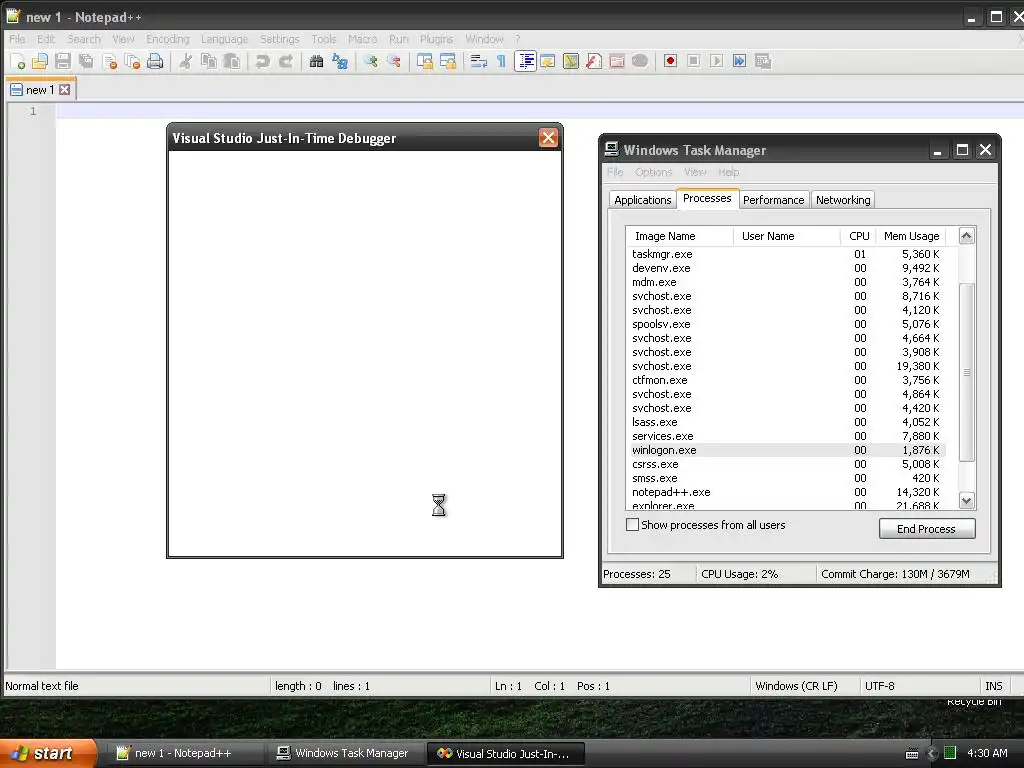This screenshot has height=768, width=1024.
Task: Open Options menu in Task Manager
Action: pyautogui.click(x=654, y=172)
